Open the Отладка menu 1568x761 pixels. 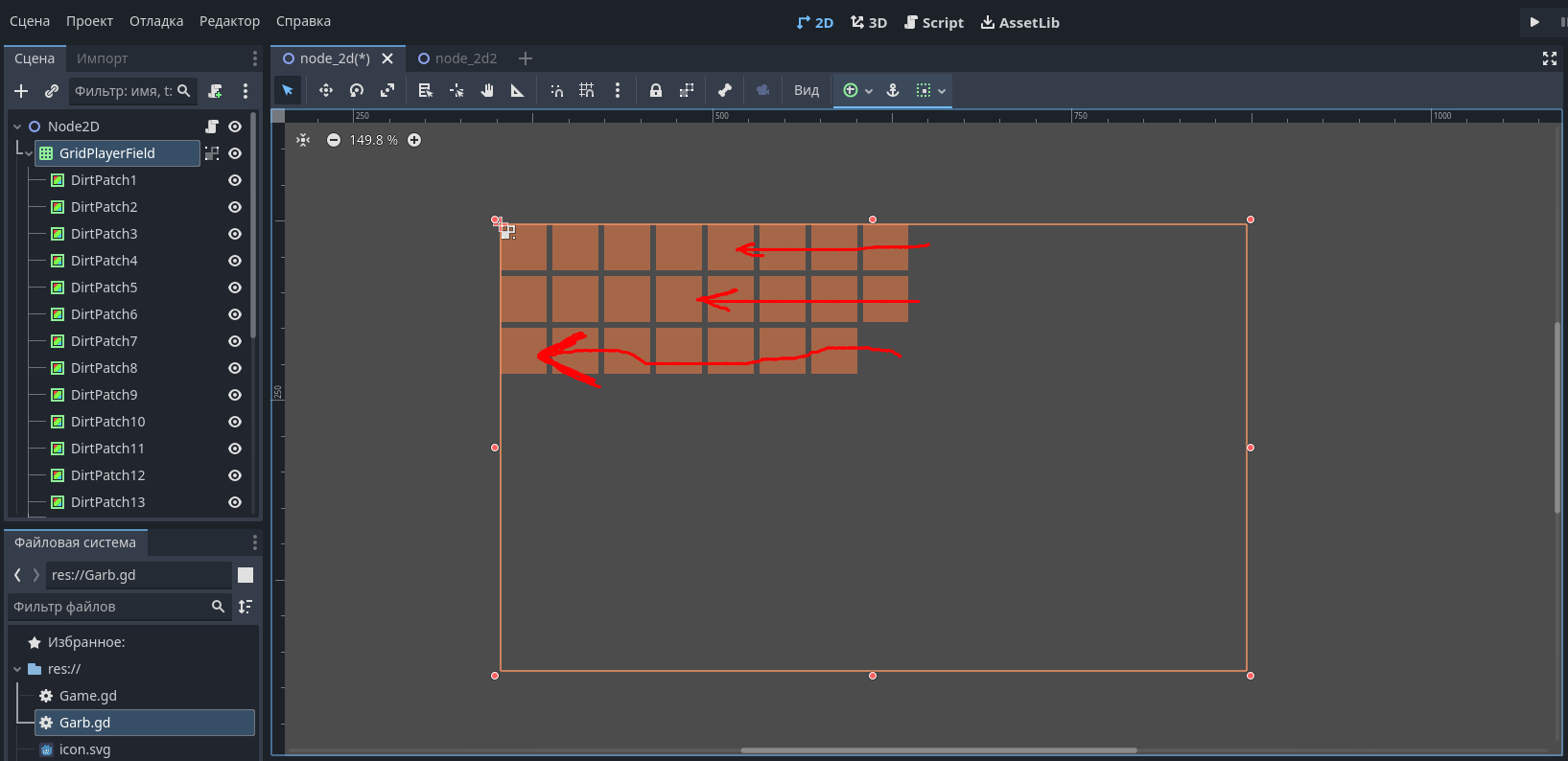pyautogui.click(x=156, y=21)
